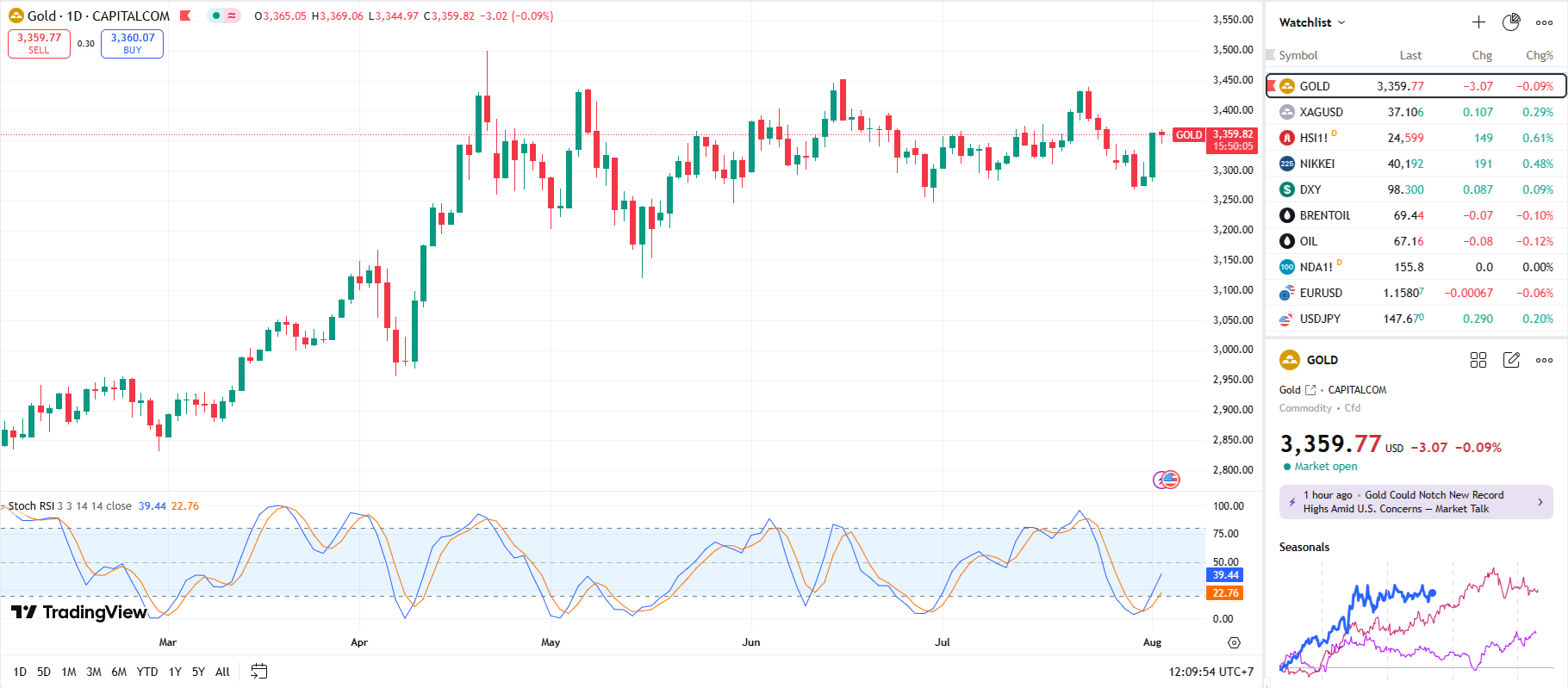Click the add symbol plus icon in Watchlist
Viewport: 1568px width, 688px height.
click(x=1478, y=22)
